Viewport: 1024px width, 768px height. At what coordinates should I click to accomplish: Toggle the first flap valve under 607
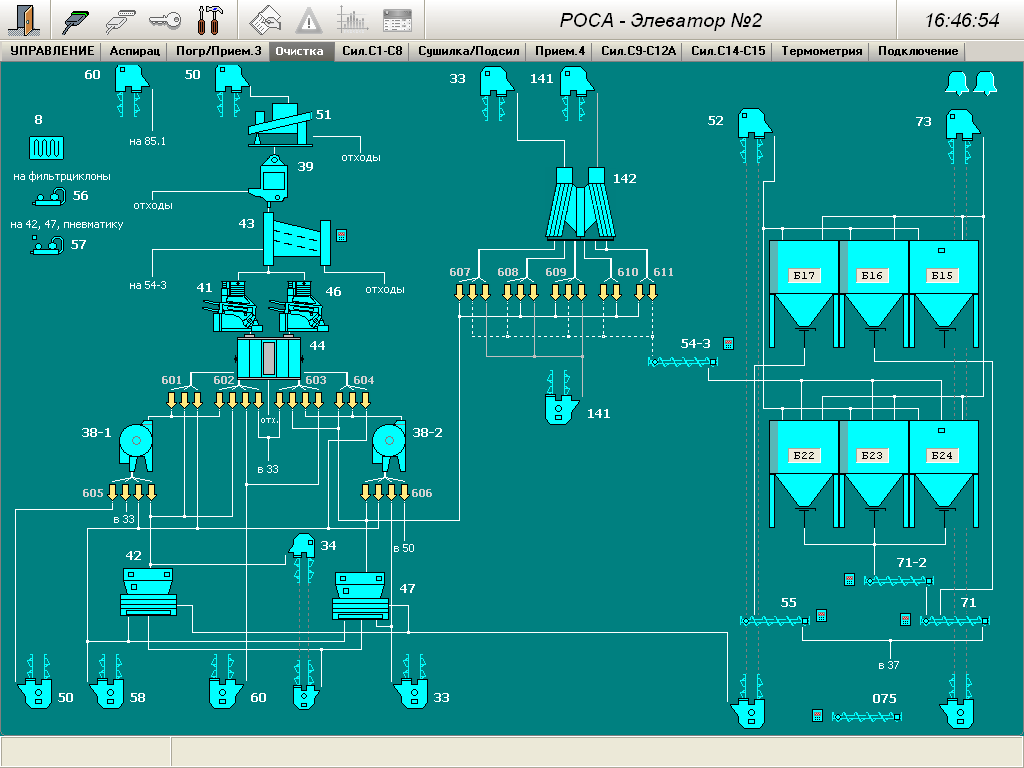tap(460, 291)
